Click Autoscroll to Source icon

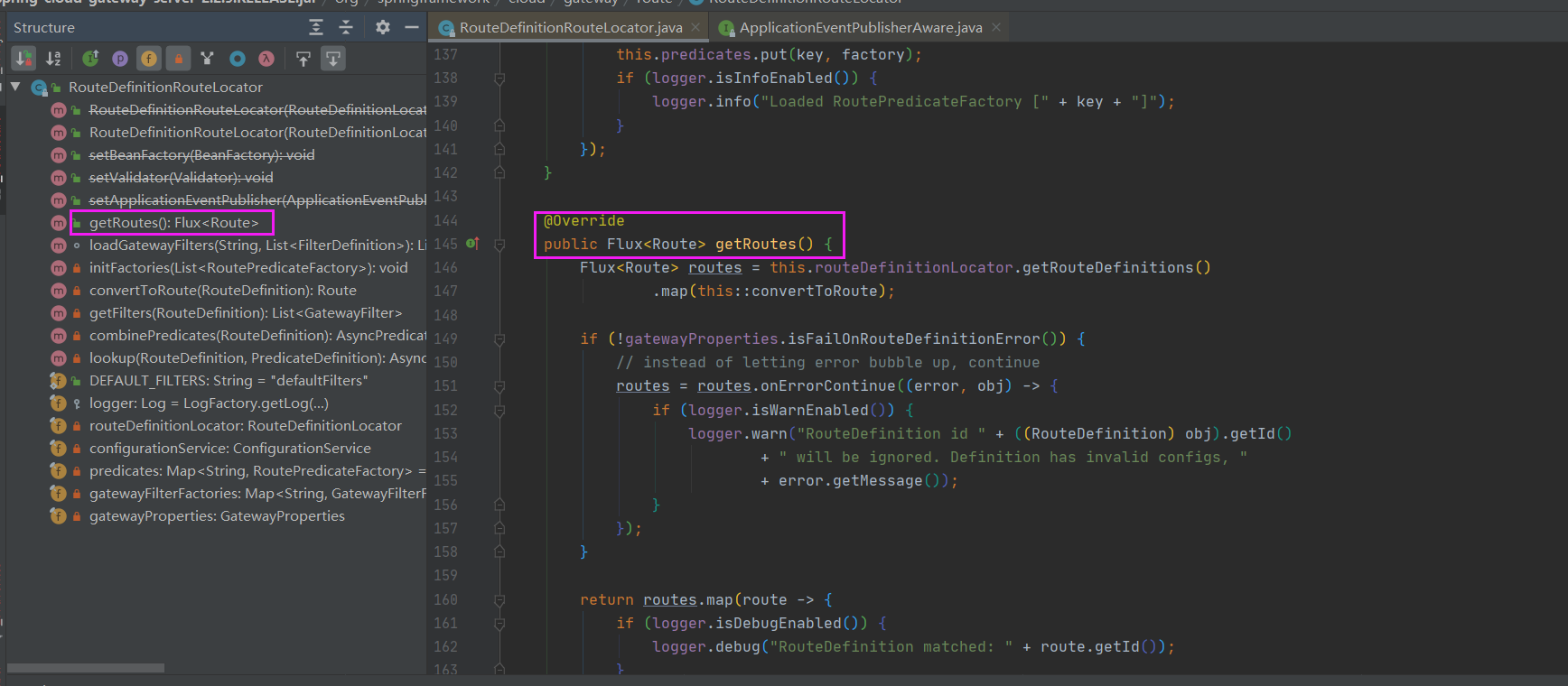(x=303, y=59)
